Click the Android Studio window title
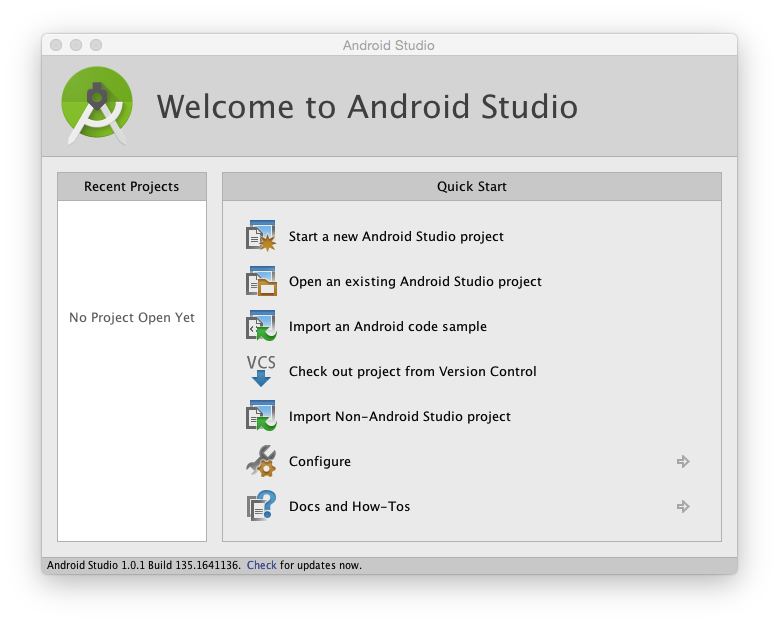The width and height of the screenshot is (779, 624). pyautogui.click(x=389, y=45)
